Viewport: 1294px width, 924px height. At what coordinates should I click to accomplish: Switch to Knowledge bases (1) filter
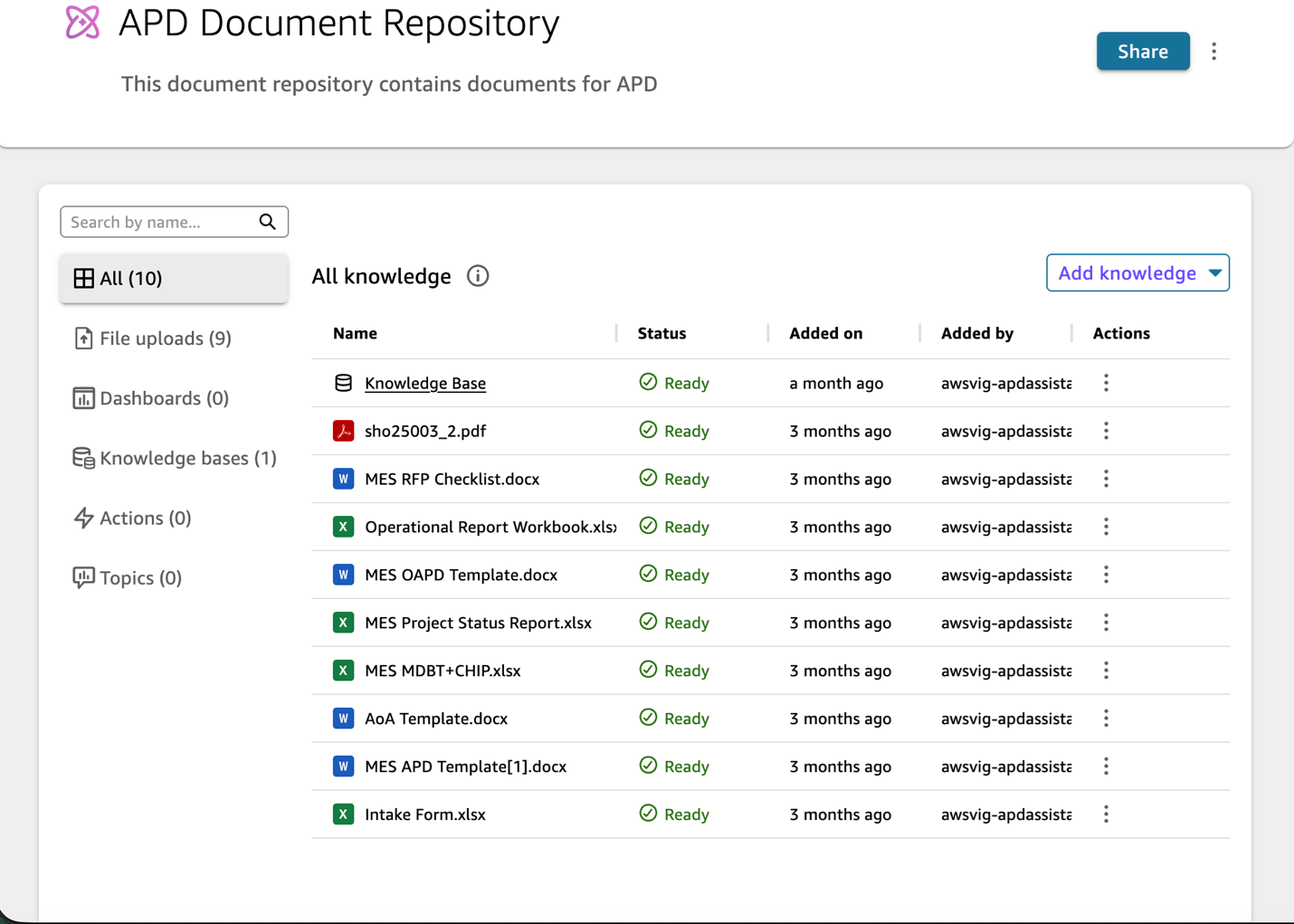(187, 458)
